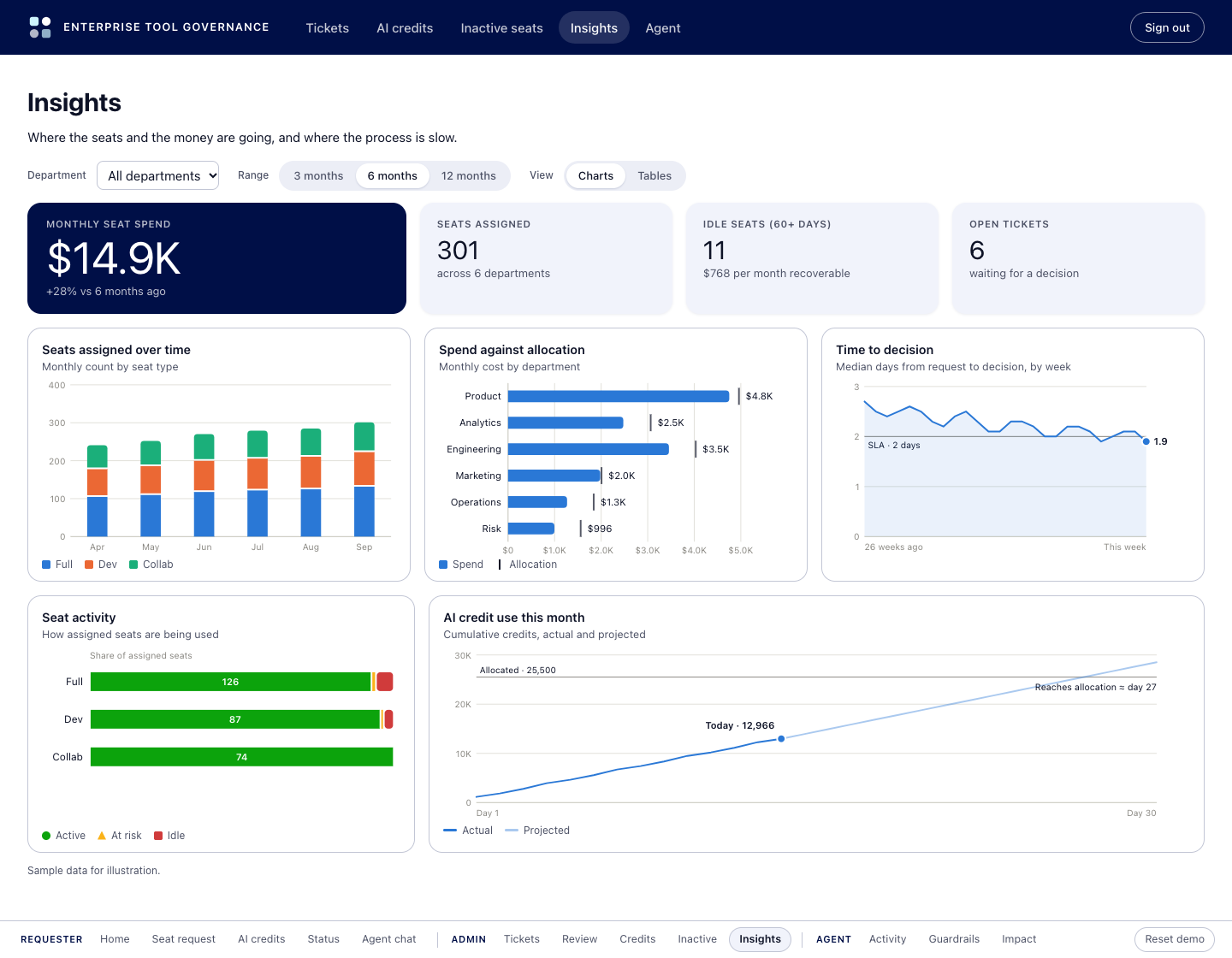Image resolution: width=1232 pixels, height=958 pixels.
Task: Click the Allocation legend marker
Action: pyautogui.click(x=500, y=565)
